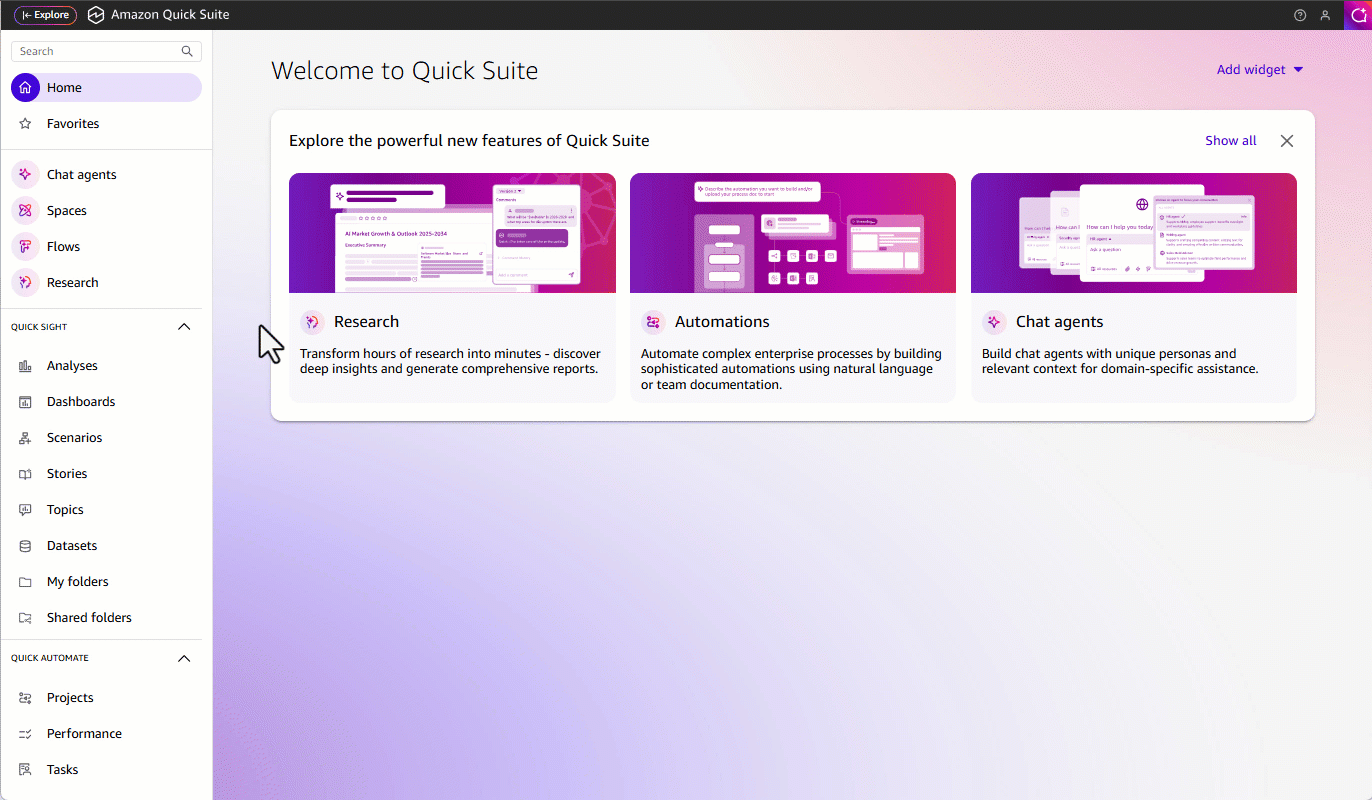This screenshot has width=1372, height=800.
Task: Click the Automations feature card image
Action: pyautogui.click(x=792, y=233)
